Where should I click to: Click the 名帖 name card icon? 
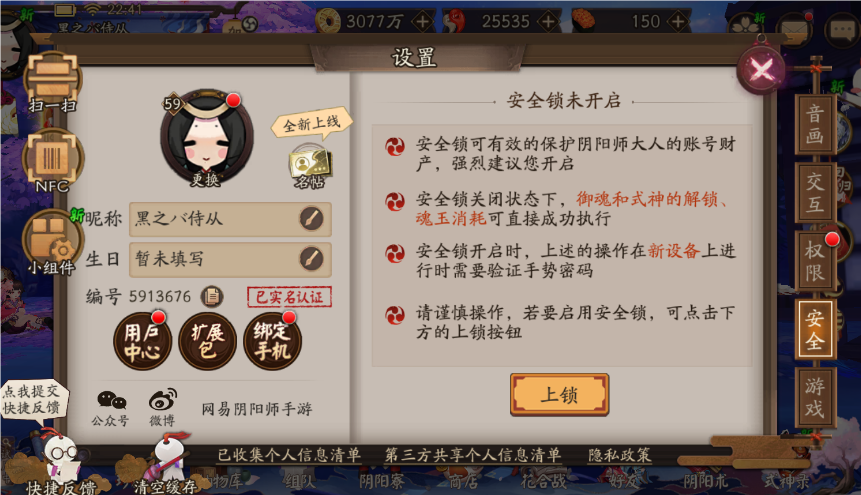click(310, 167)
